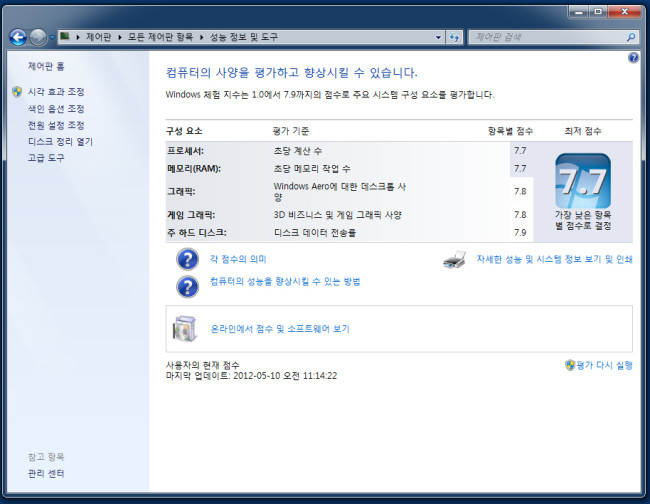Image resolution: width=650 pixels, height=504 pixels.
Task: Click the 최저 점수 column header
Action: pyautogui.click(x=583, y=131)
